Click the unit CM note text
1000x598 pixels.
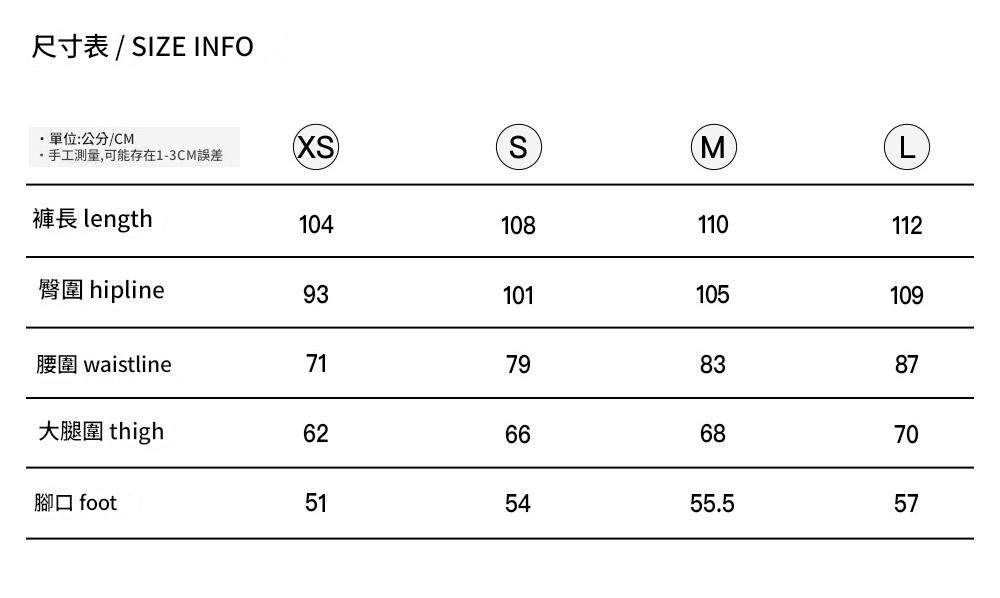tap(90, 138)
